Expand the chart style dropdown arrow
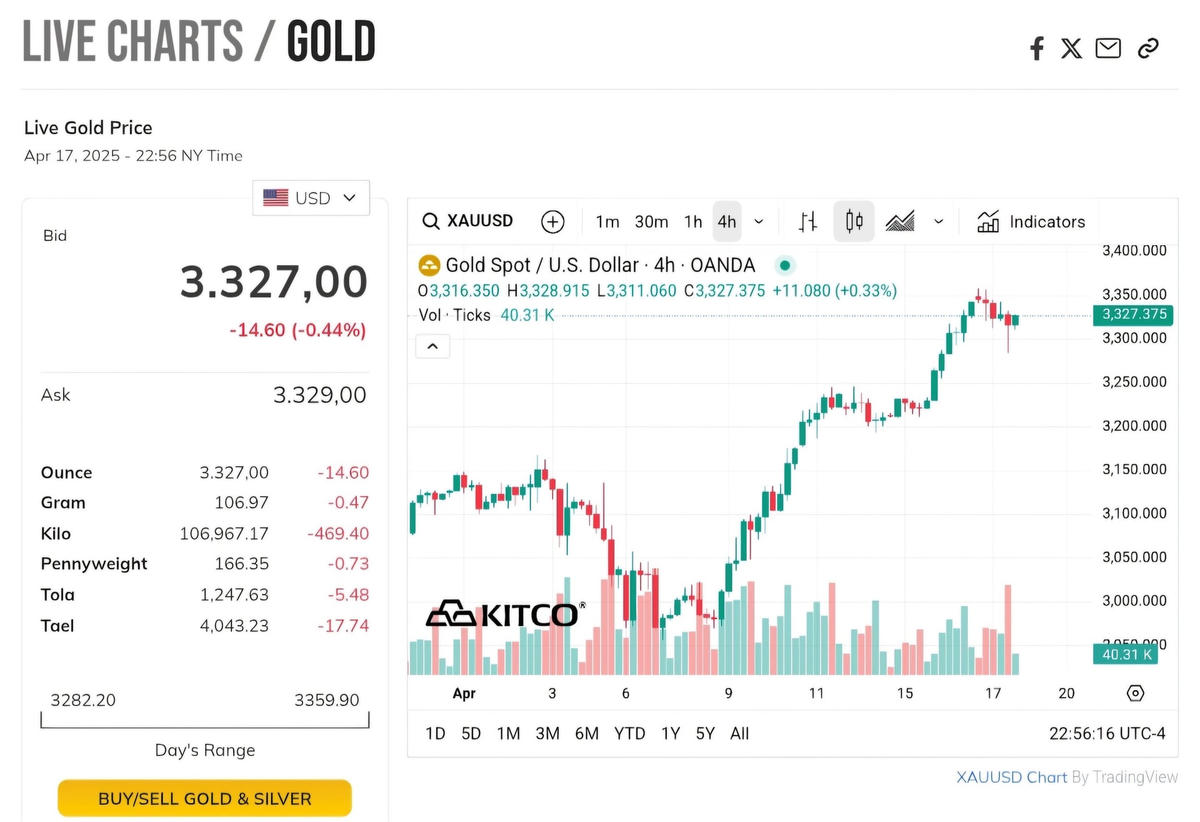1200x822 pixels. pos(939,222)
